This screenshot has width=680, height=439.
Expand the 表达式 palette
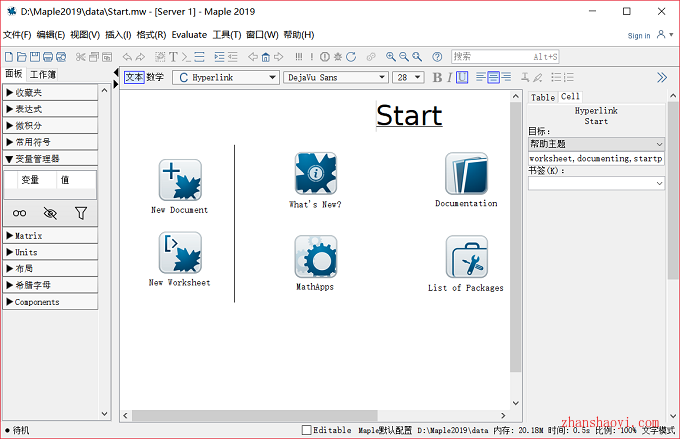coord(50,109)
